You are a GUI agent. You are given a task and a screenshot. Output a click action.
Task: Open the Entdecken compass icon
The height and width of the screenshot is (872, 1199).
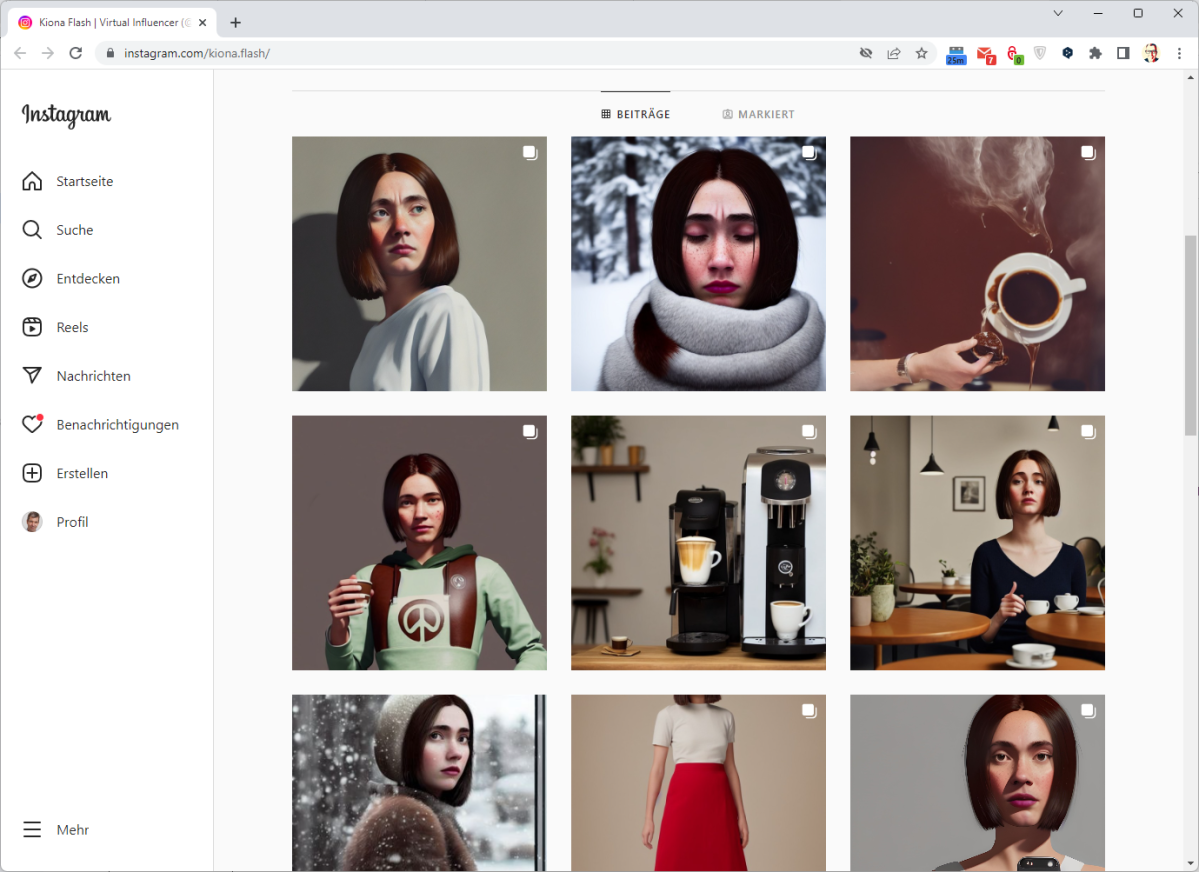point(32,278)
